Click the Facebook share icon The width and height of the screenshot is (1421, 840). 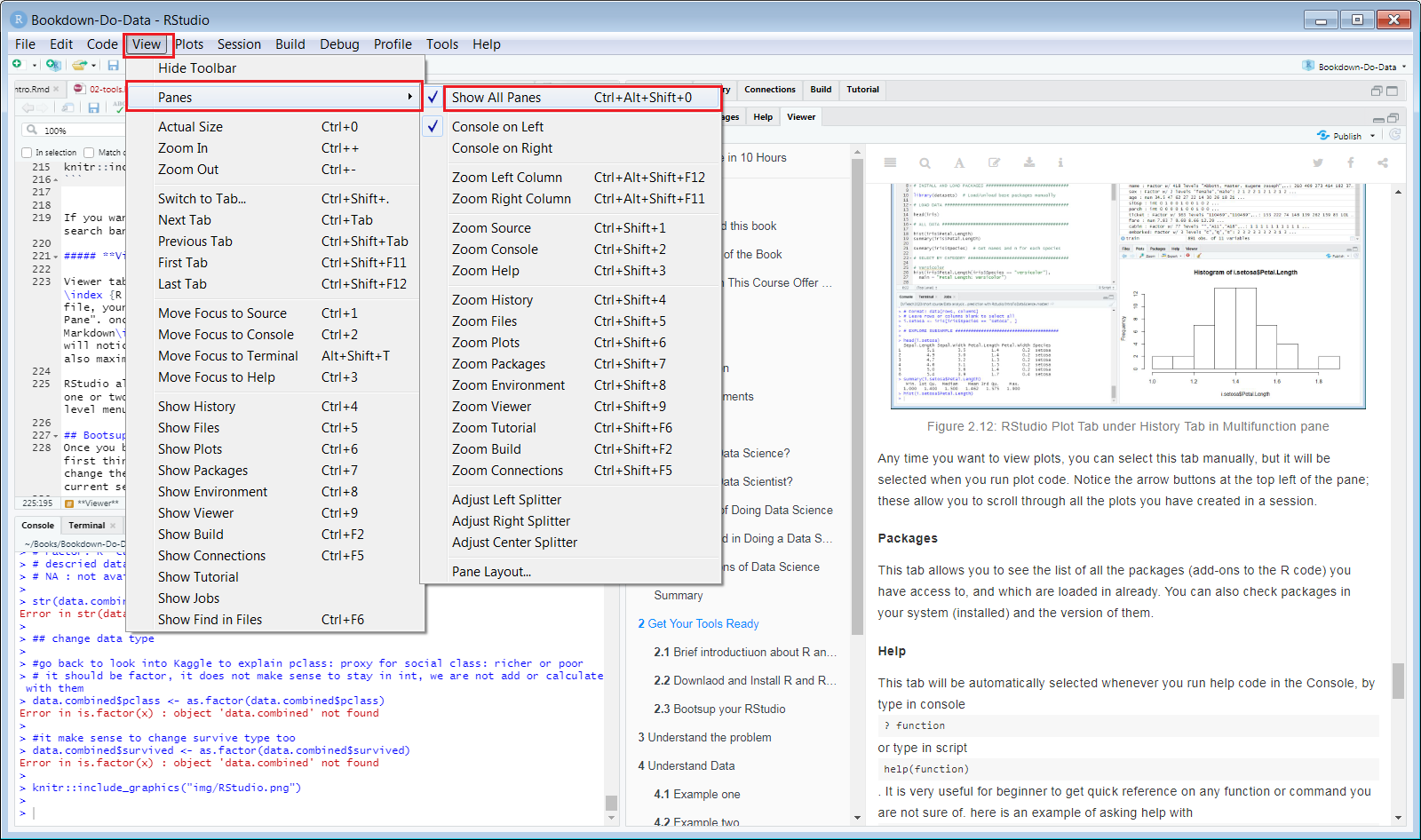1350,162
